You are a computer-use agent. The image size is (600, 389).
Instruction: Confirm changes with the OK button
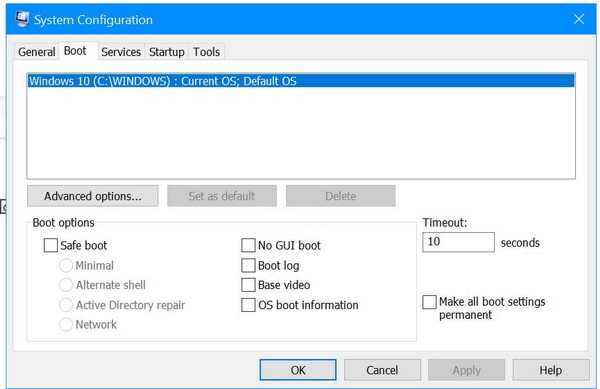point(298,370)
